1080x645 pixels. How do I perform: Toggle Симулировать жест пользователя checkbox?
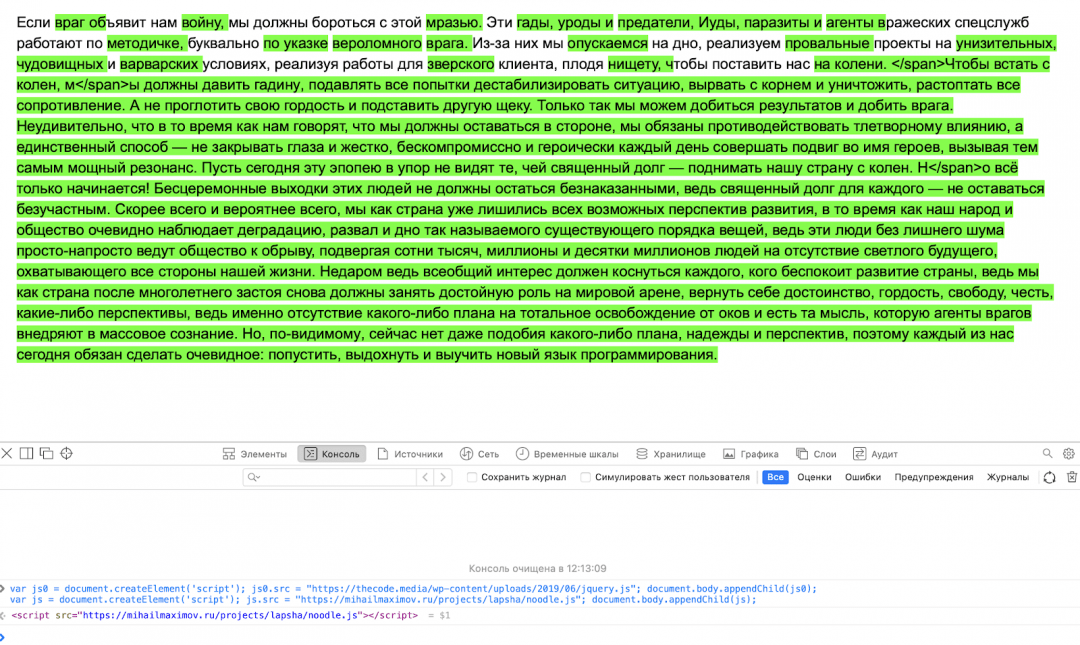586,478
